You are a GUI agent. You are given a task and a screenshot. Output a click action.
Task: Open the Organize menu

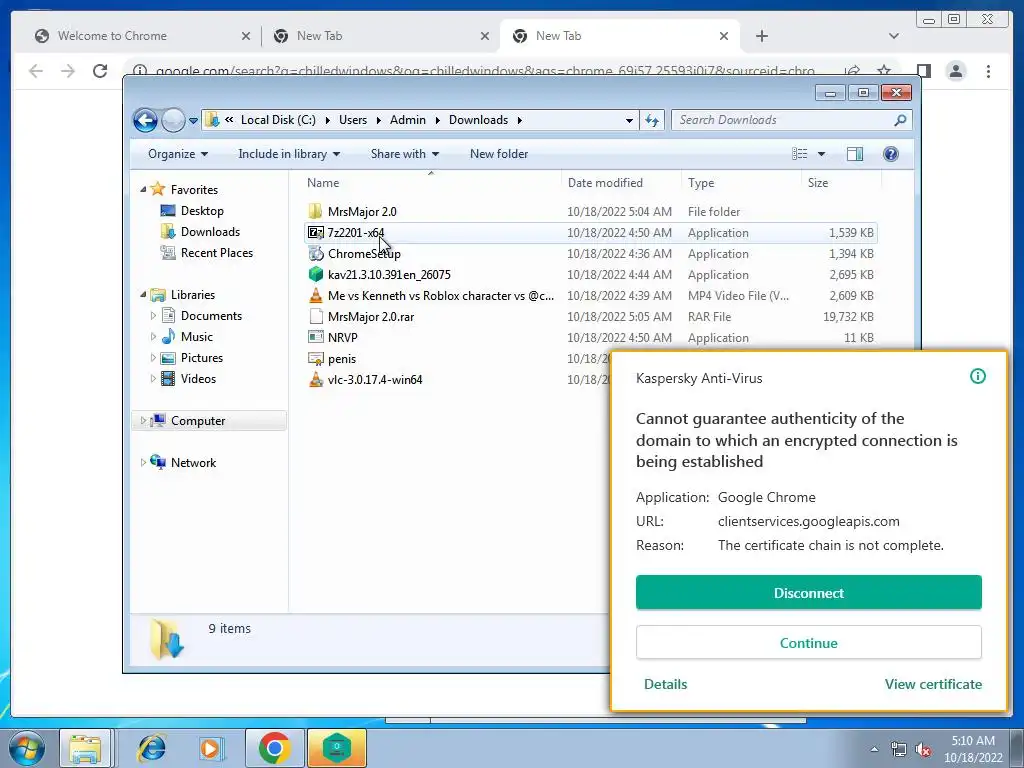pos(178,154)
